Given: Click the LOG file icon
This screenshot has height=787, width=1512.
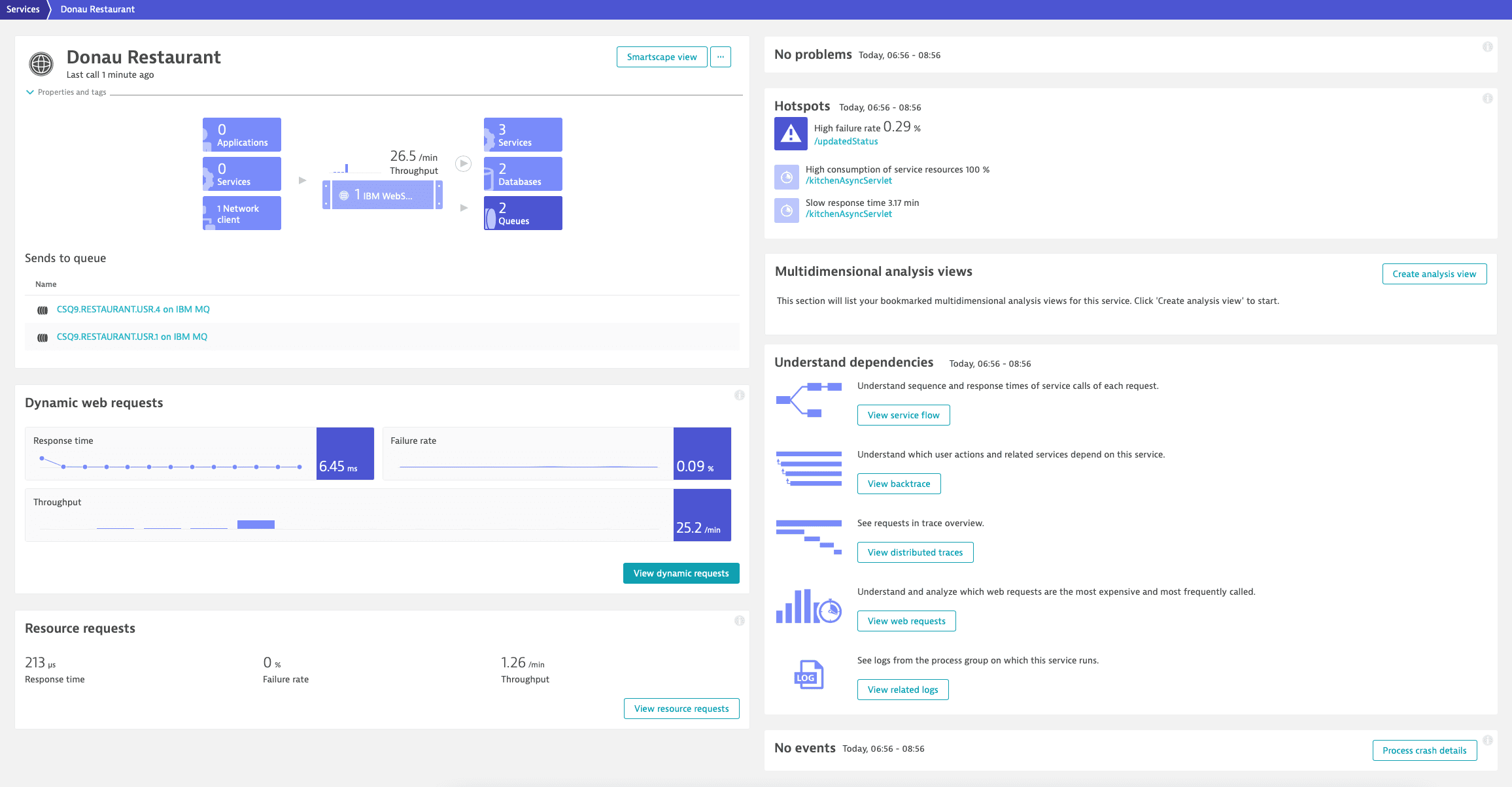Looking at the screenshot, I should [808, 675].
